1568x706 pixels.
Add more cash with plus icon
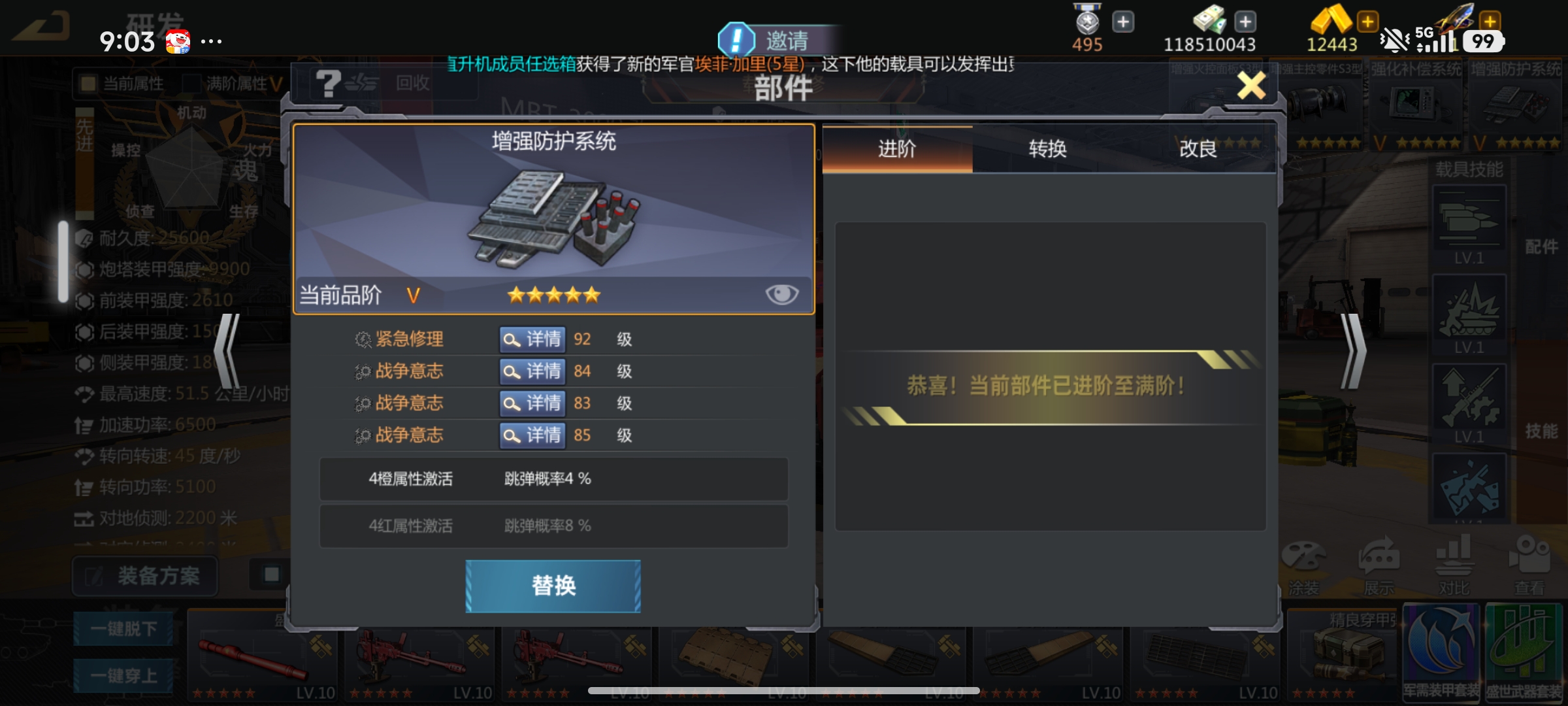pos(1245,22)
